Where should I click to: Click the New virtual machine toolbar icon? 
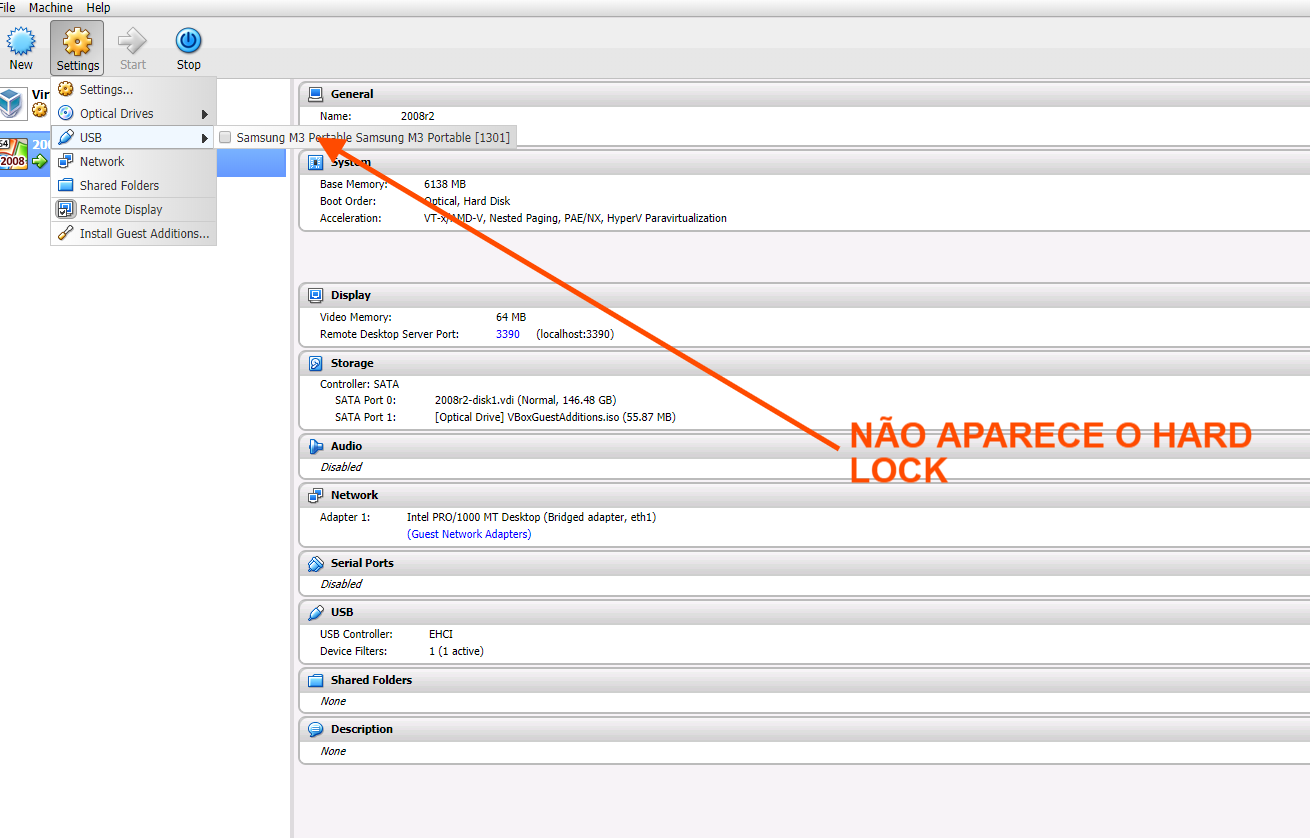21,41
